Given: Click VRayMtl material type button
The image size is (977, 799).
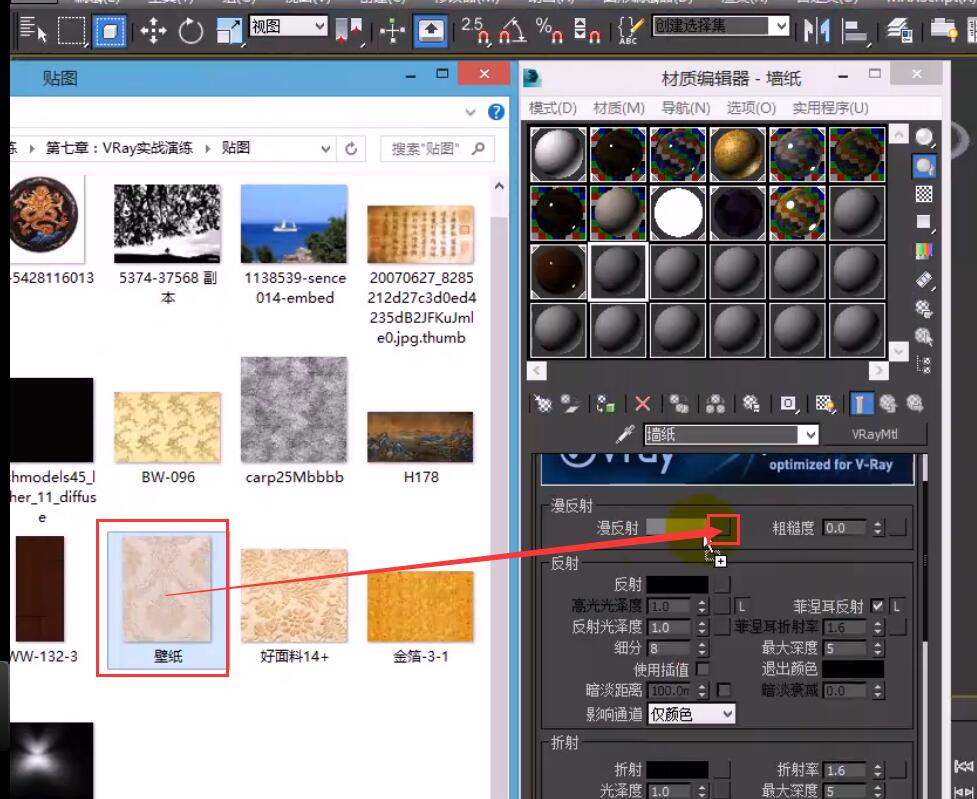Looking at the screenshot, I should click(877, 435).
